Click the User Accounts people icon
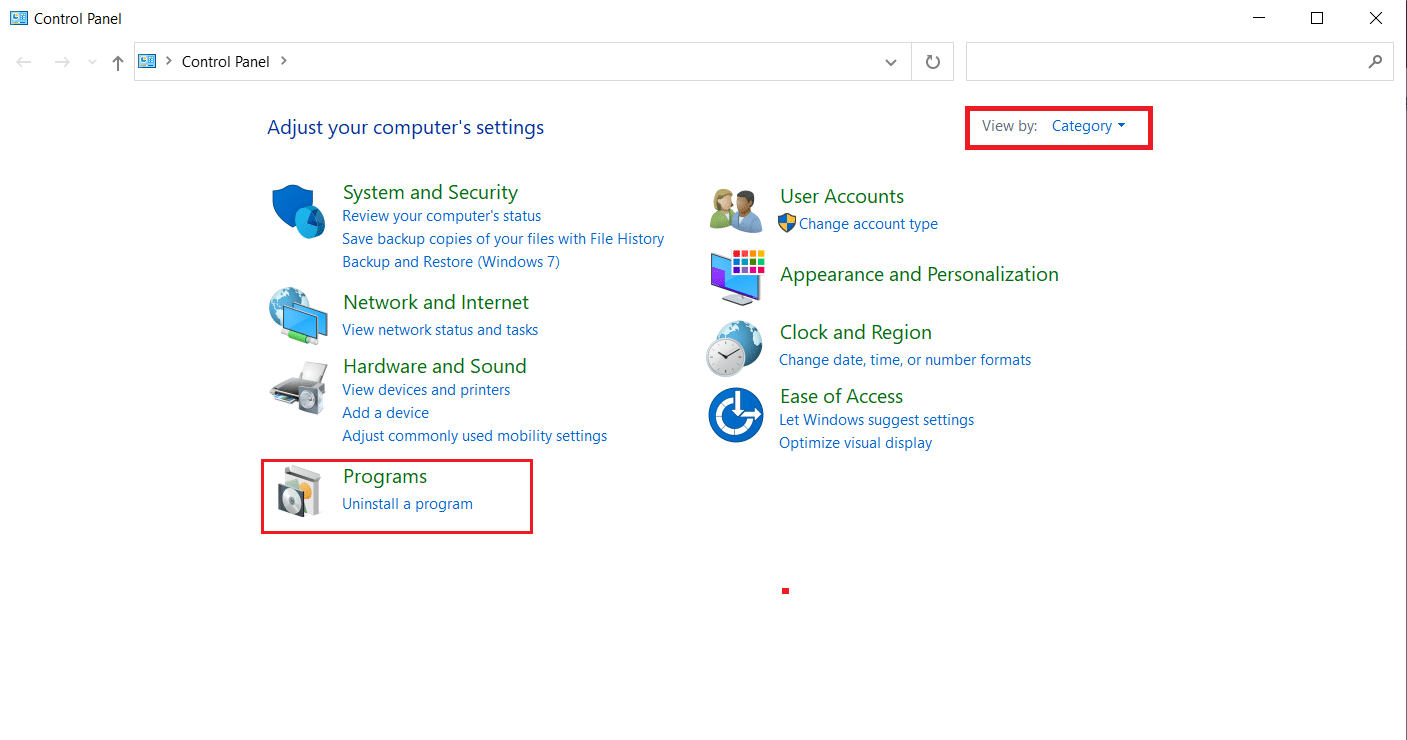The width and height of the screenshot is (1407, 740). 737,210
